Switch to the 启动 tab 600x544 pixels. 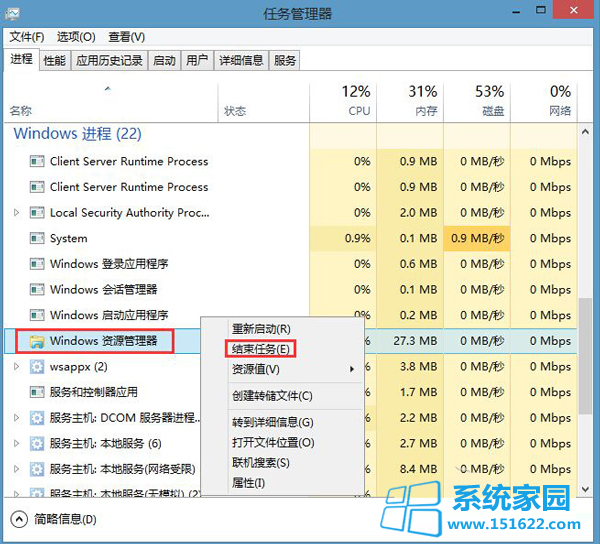(165, 60)
